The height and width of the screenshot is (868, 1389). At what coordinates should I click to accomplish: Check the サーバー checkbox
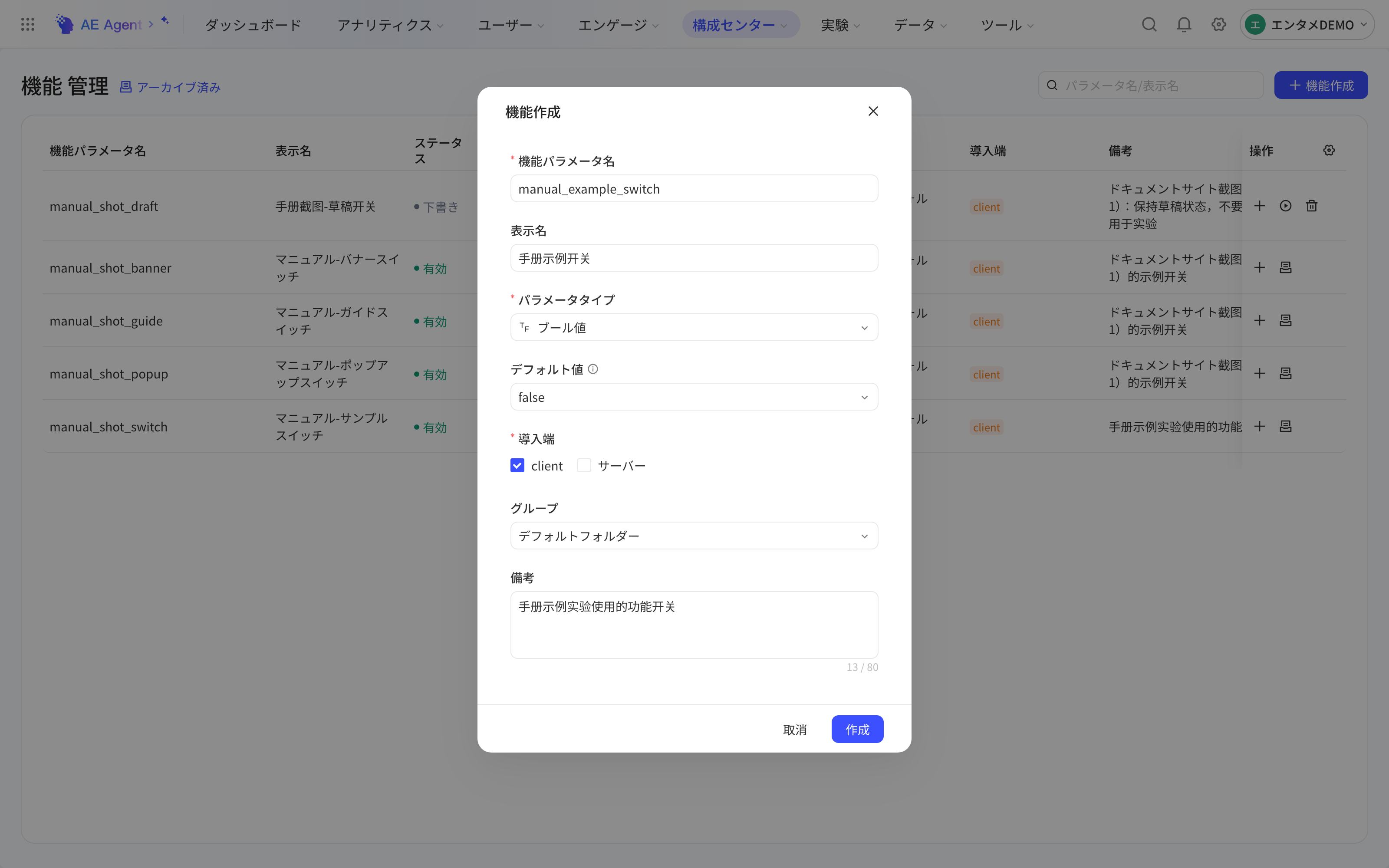click(x=584, y=466)
